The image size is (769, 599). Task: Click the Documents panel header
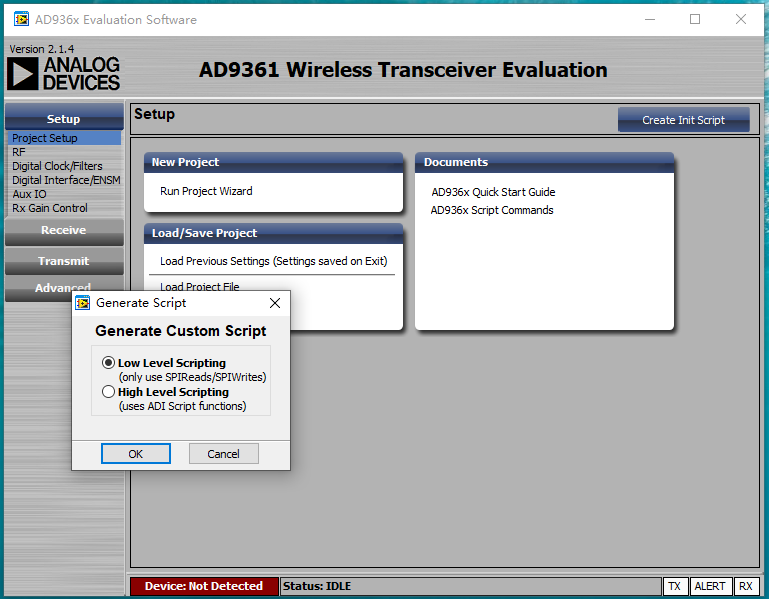coord(544,162)
